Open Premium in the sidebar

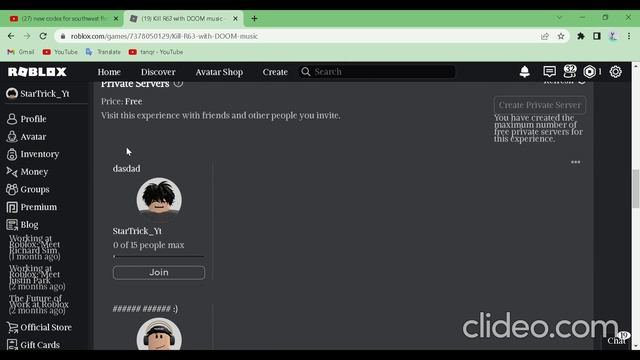click(32, 207)
